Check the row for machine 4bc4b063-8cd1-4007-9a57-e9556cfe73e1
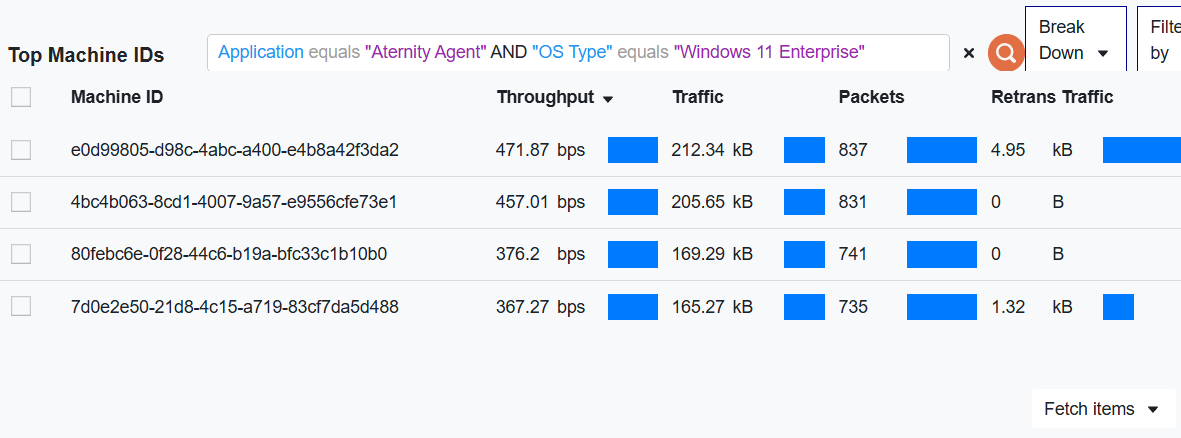 21,202
